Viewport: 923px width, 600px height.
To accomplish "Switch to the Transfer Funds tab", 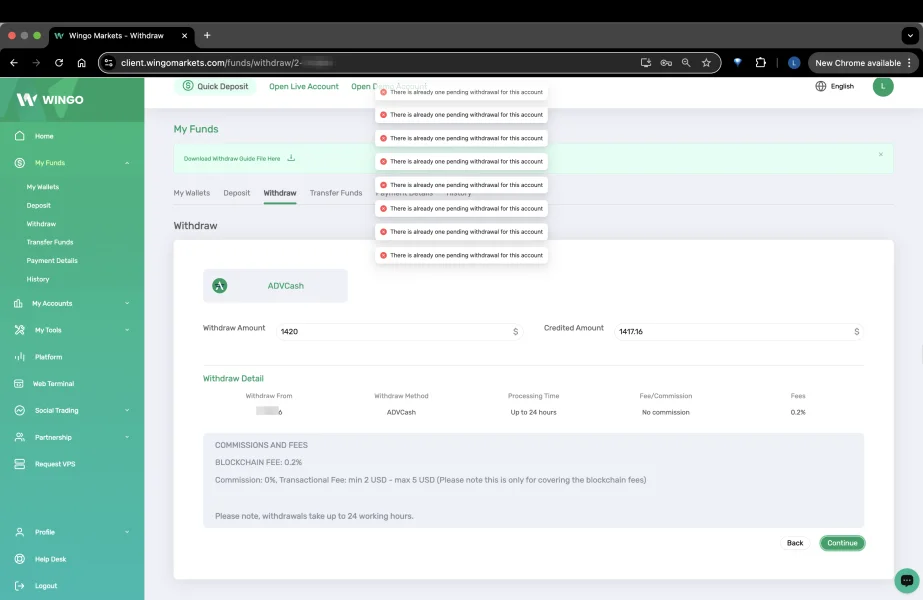I will [x=336, y=193].
